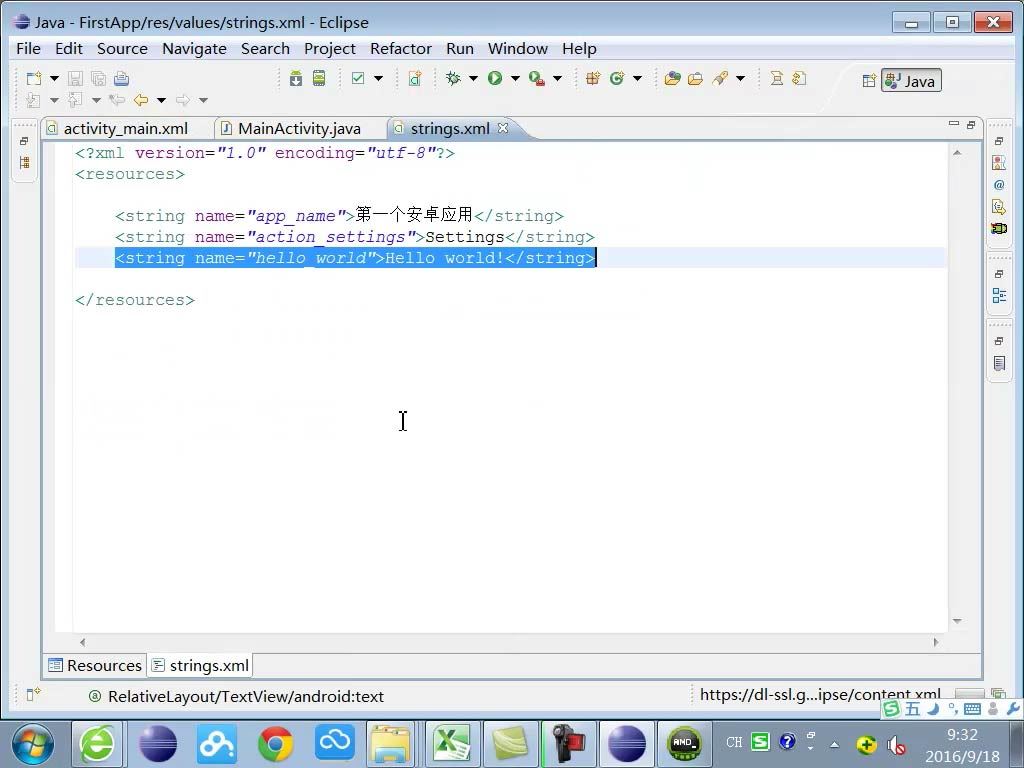The height and width of the screenshot is (768, 1024).
Task: Click the Windows Start button
Action: (x=32, y=744)
